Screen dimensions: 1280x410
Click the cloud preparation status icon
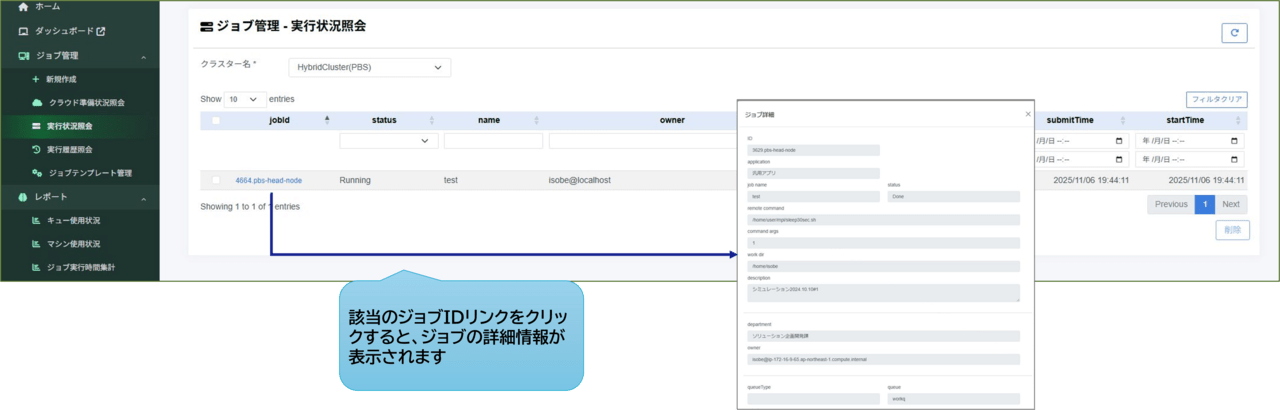pyautogui.click(x=37, y=102)
